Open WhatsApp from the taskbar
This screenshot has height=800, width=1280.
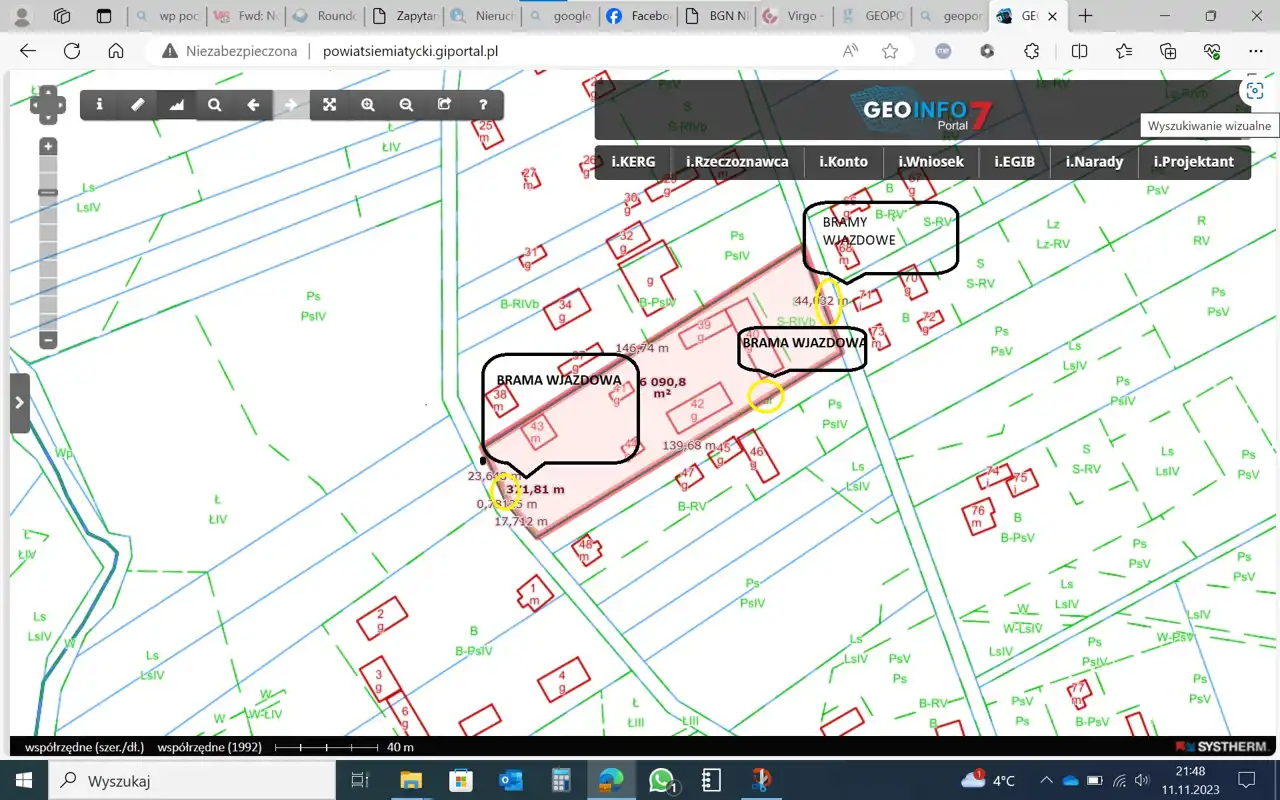pos(661,780)
